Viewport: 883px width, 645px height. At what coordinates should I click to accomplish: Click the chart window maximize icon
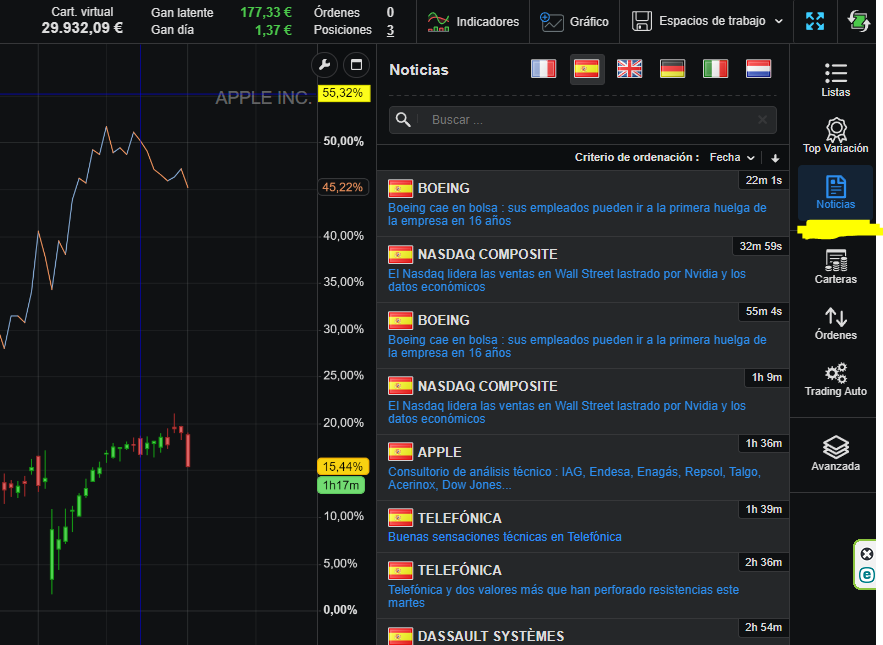click(x=356, y=65)
